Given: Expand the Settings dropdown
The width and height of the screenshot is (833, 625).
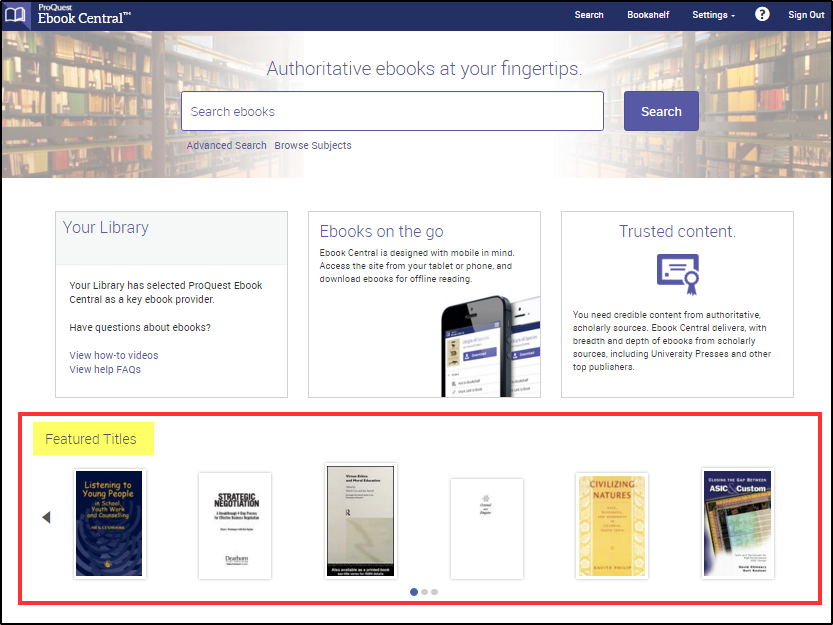Looking at the screenshot, I should (x=712, y=15).
